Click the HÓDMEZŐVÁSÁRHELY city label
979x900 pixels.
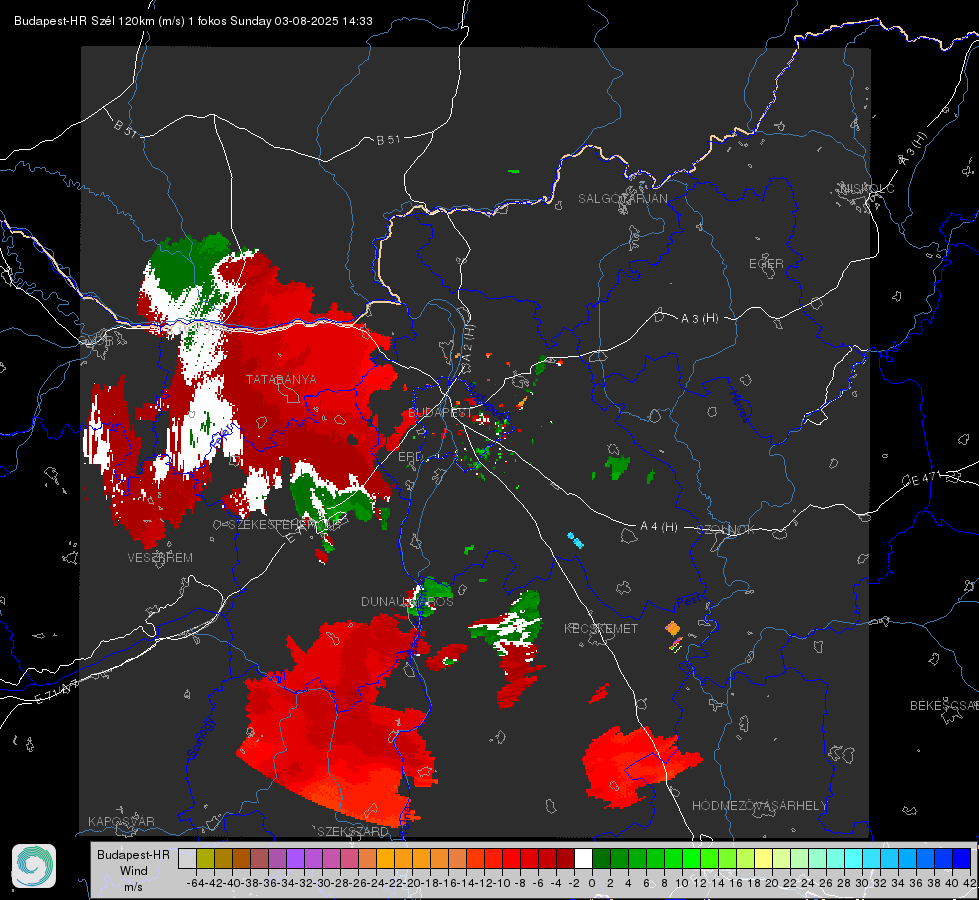click(759, 805)
